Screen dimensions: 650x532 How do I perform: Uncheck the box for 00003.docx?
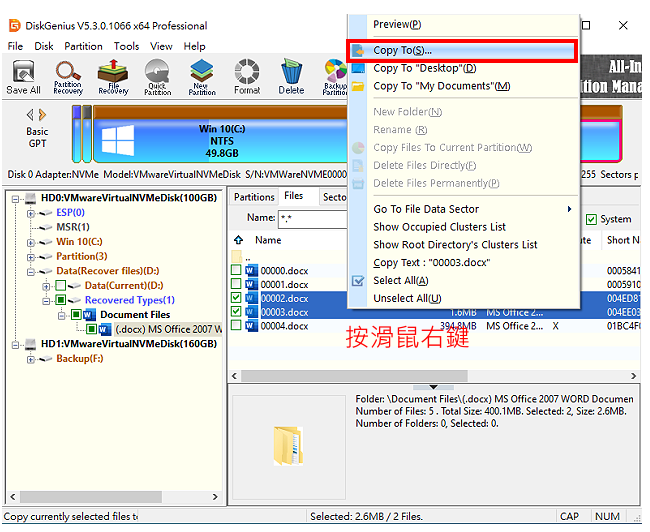[236, 311]
